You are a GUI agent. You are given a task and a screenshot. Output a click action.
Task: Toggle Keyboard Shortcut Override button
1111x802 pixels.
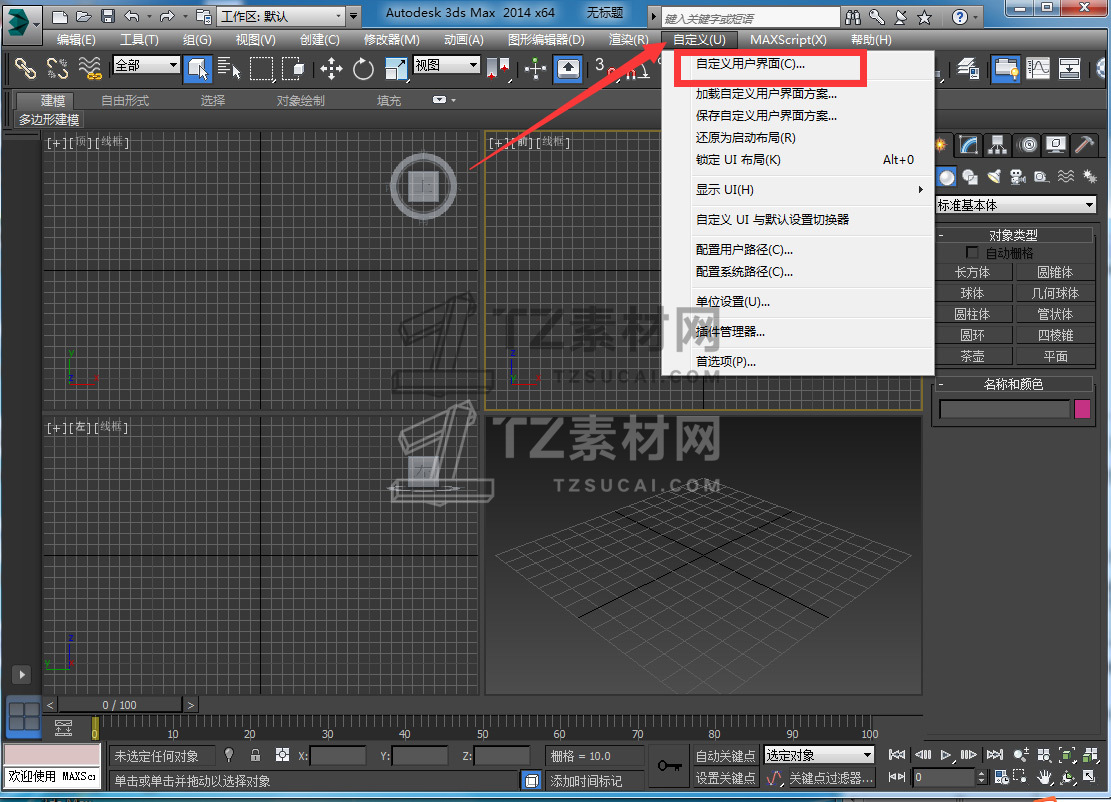(568, 69)
